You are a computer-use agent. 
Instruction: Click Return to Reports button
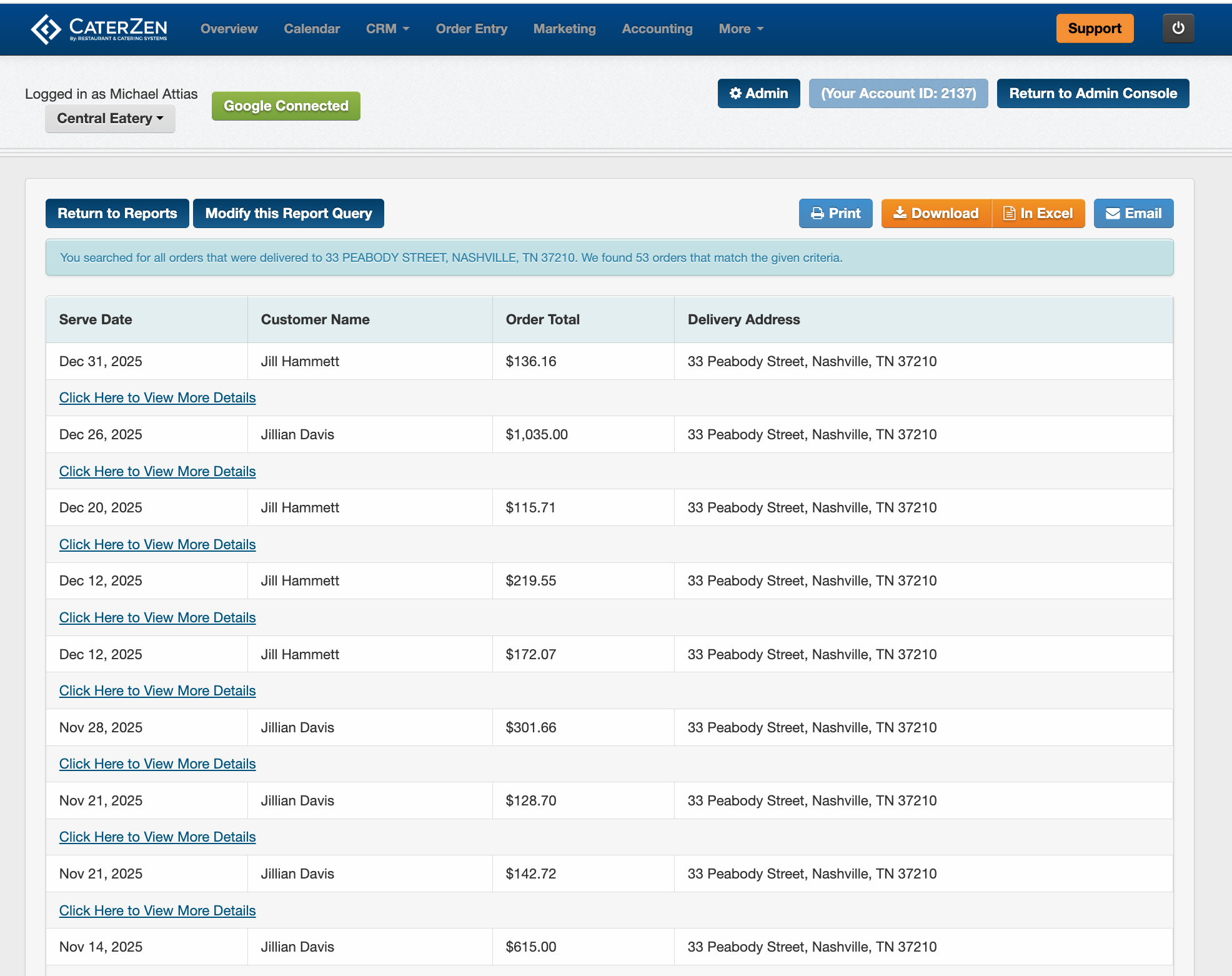coord(117,214)
